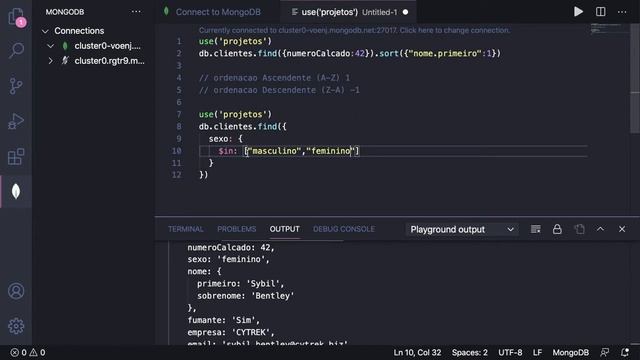640x360 pixels.
Task: Change indentation via Spaces: 2
Action: [x=469, y=352]
